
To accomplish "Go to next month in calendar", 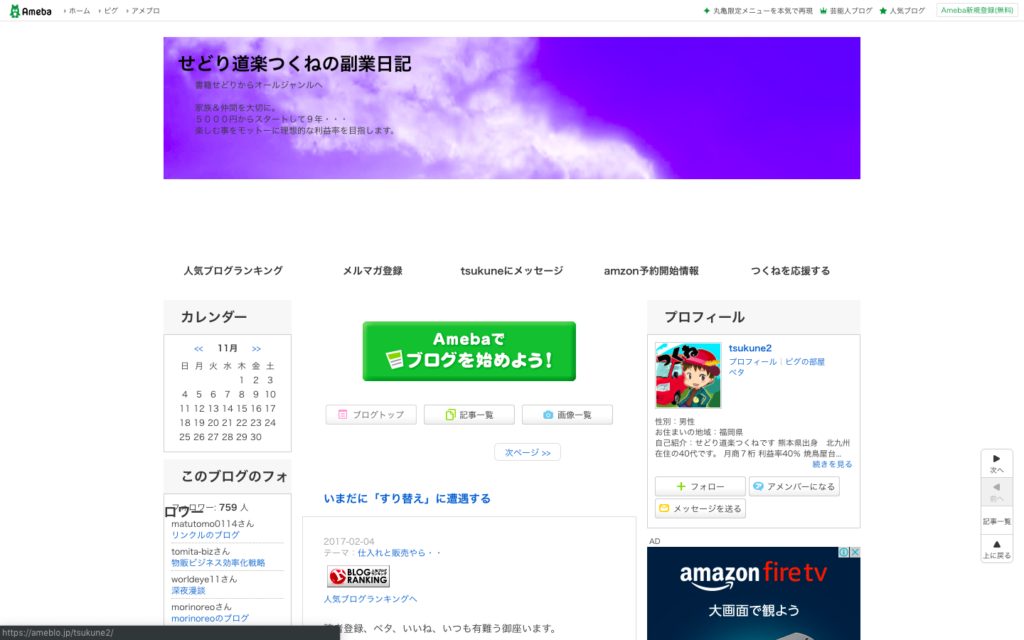I will [257, 349].
